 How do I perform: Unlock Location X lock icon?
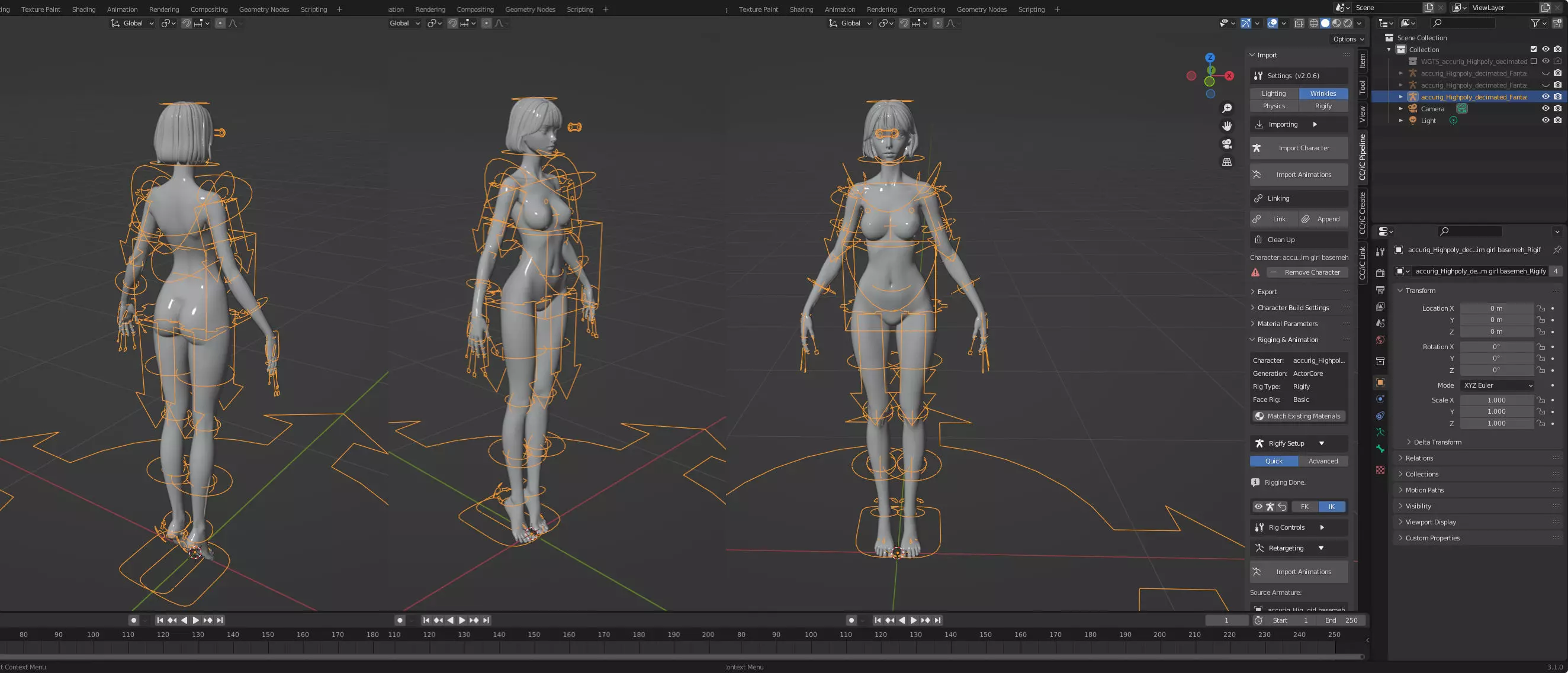pos(1541,308)
